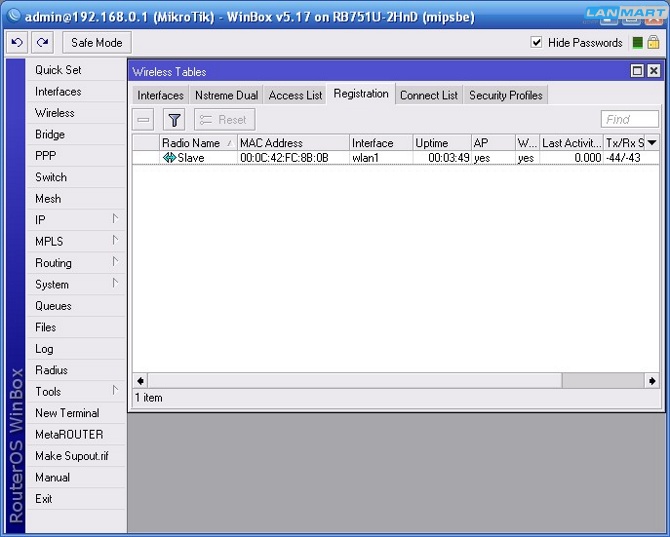This screenshot has height=537, width=670.
Task: Click the remove (minus) toolbar button
Action: (x=143, y=120)
